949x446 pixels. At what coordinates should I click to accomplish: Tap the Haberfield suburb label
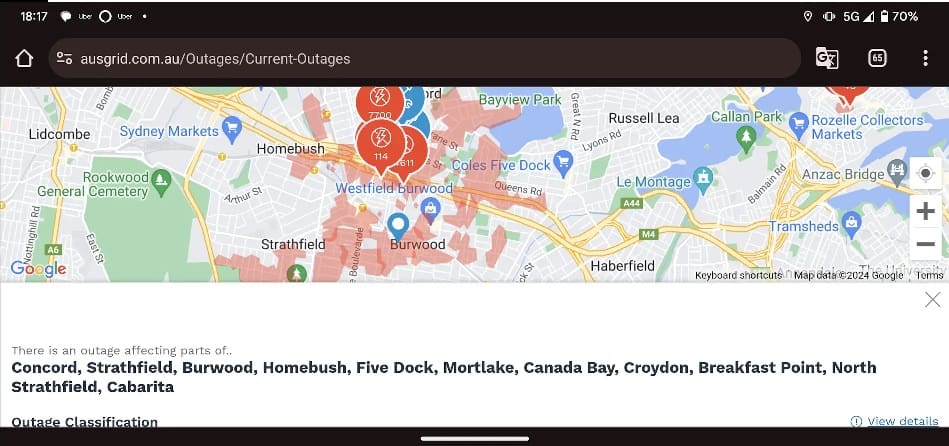(622, 266)
